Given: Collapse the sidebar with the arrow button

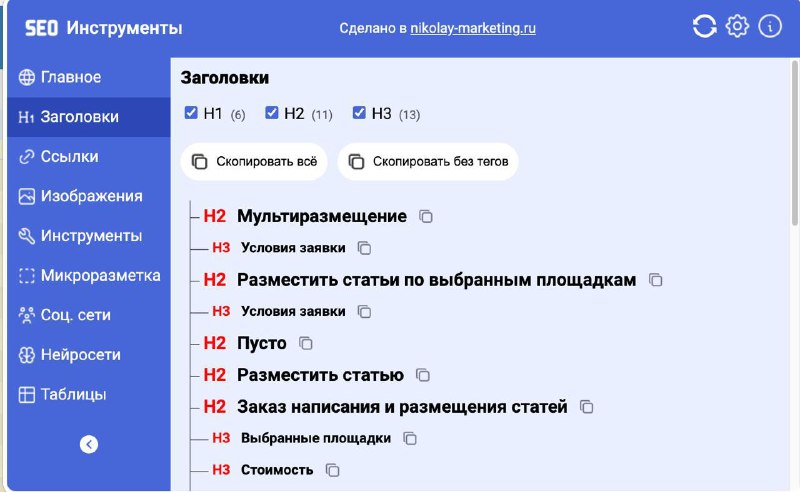Looking at the screenshot, I should (x=89, y=444).
